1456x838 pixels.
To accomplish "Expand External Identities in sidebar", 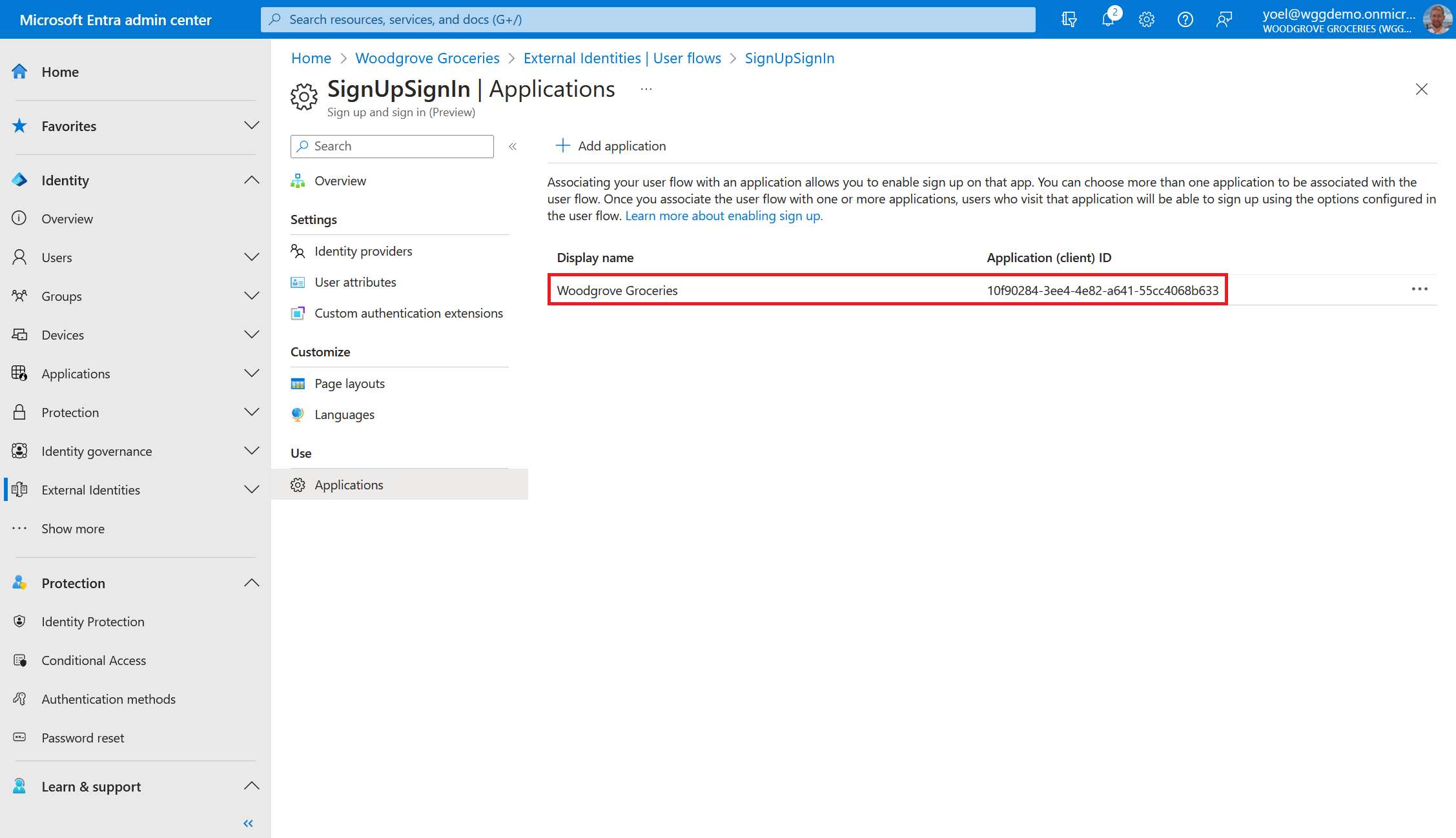I will (x=252, y=489).
